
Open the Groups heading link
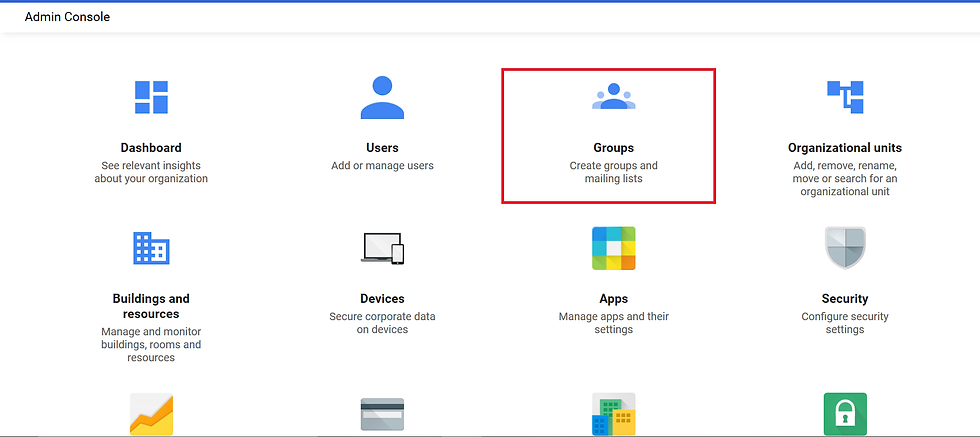613,148
